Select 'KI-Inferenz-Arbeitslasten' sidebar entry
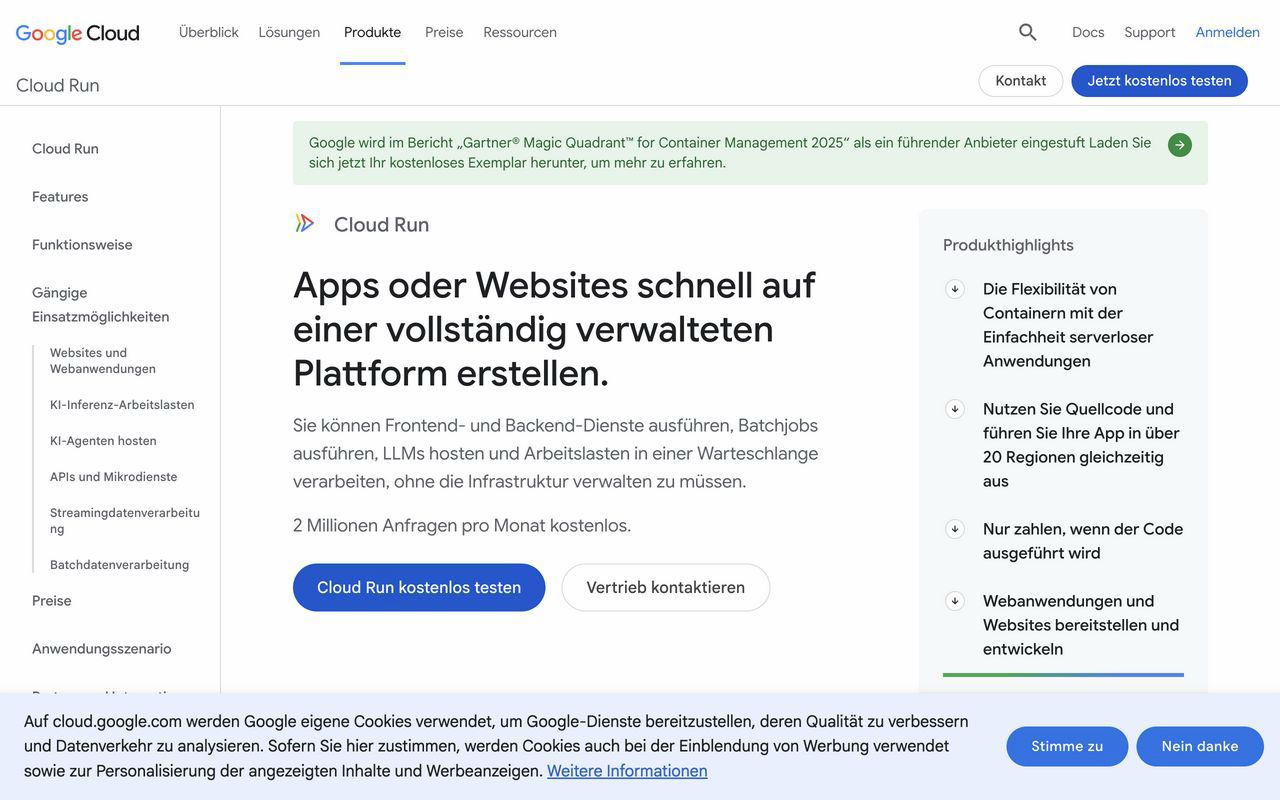The width and height of the screenshot is (1280, 800). point(122,404)
